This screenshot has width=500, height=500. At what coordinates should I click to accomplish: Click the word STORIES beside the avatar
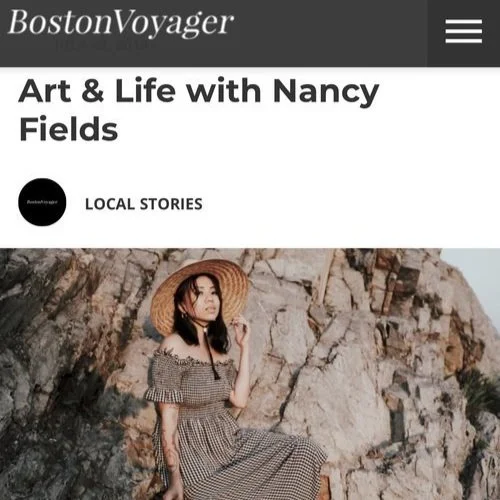pos(171,204)
